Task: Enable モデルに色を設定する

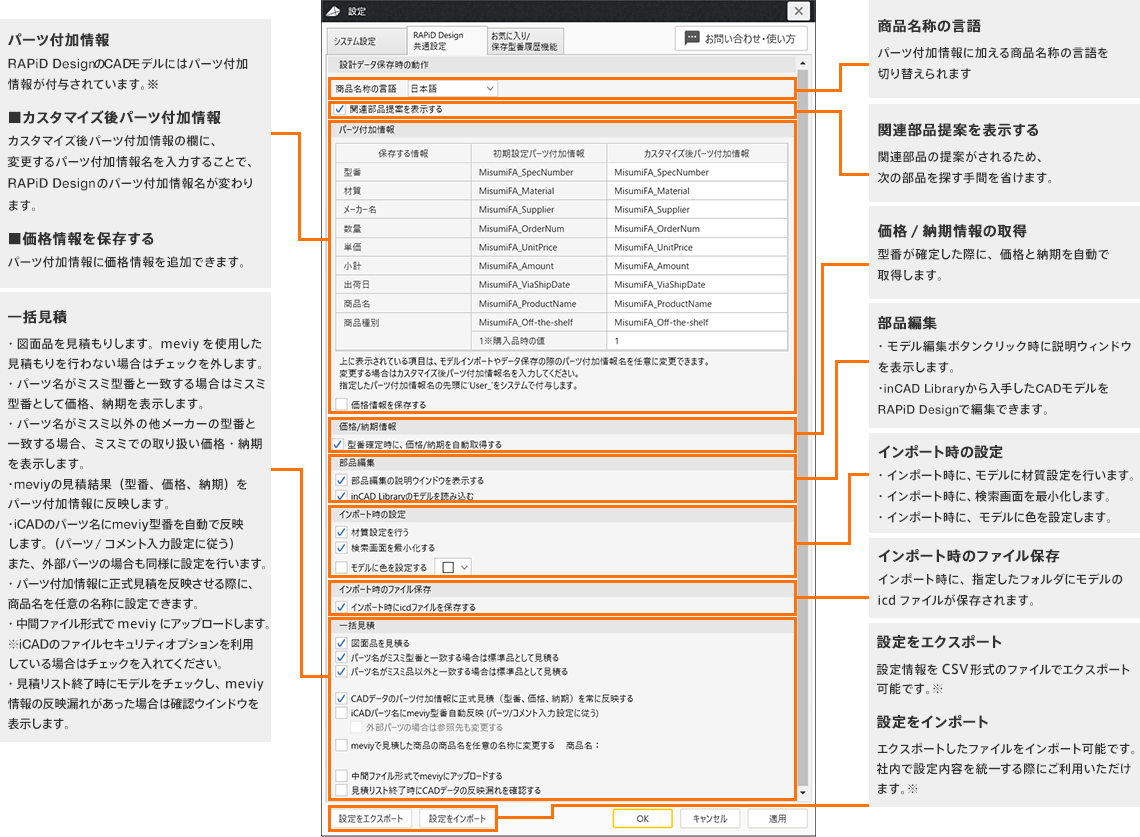Action: coord(340,567)
